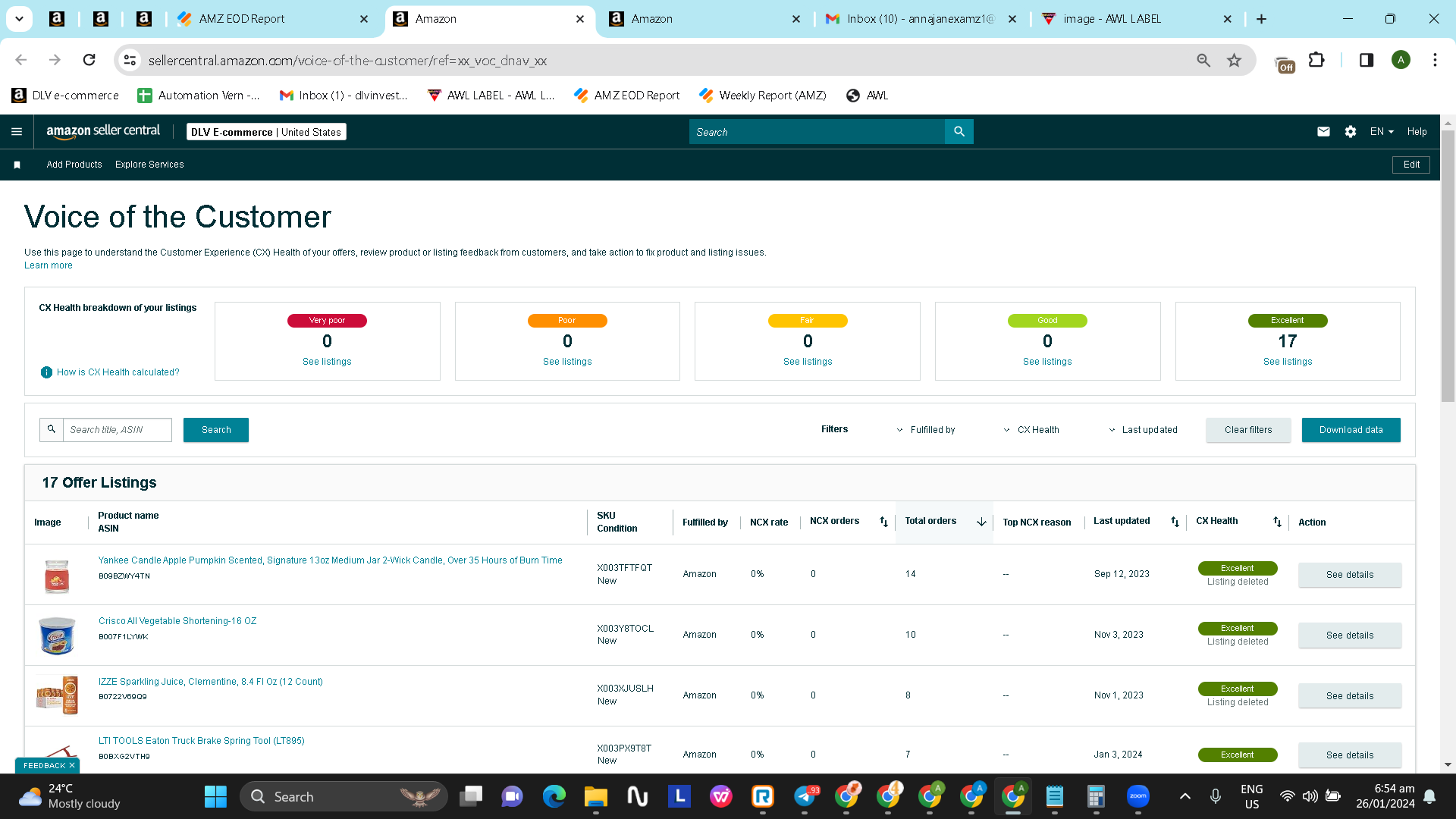Open the Weekly Report (AMZ) bookmark
Image resolution: width=1456 pixels, height=819 pixels.
click(763, 96)
